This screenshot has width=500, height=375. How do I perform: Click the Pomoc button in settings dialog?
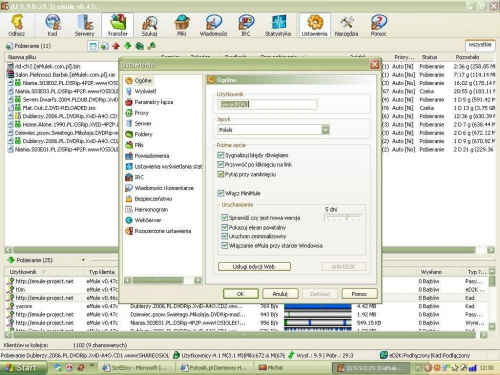coord(359,294)
